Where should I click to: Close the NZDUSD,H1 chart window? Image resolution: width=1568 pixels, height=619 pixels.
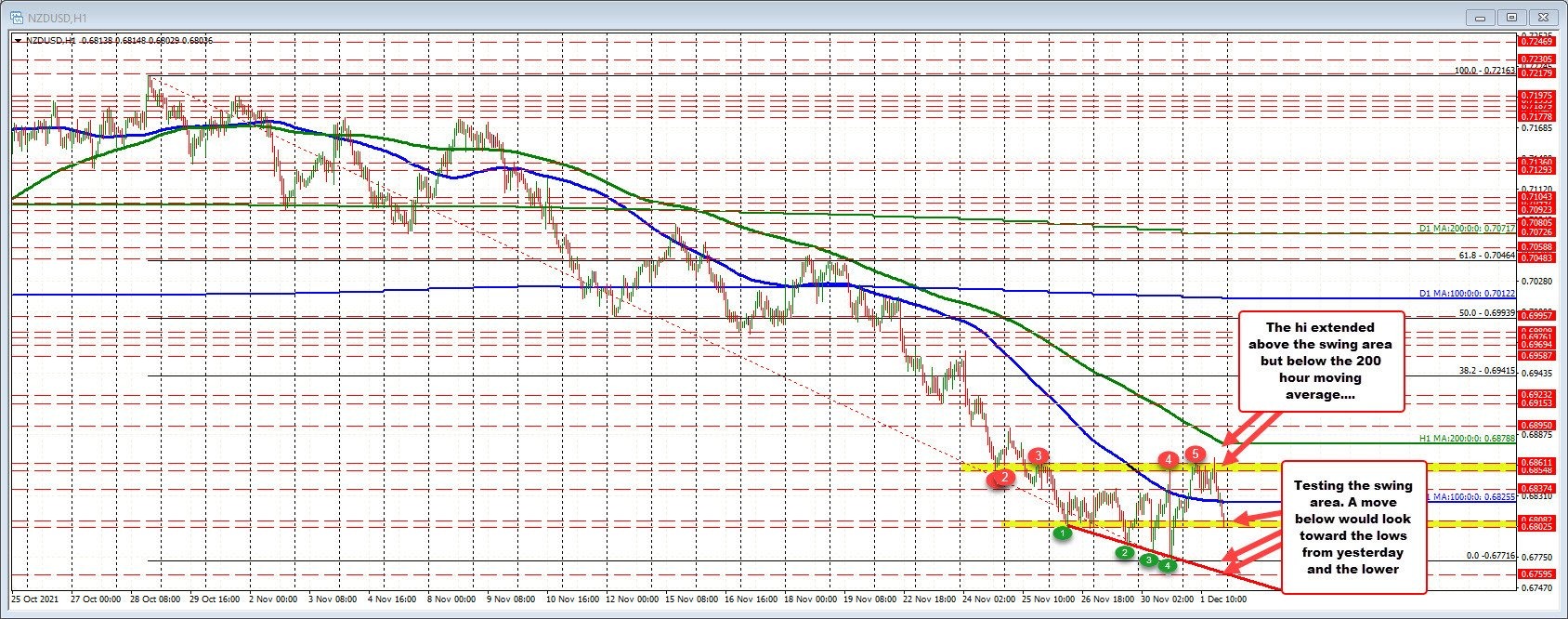(1544, 17)
